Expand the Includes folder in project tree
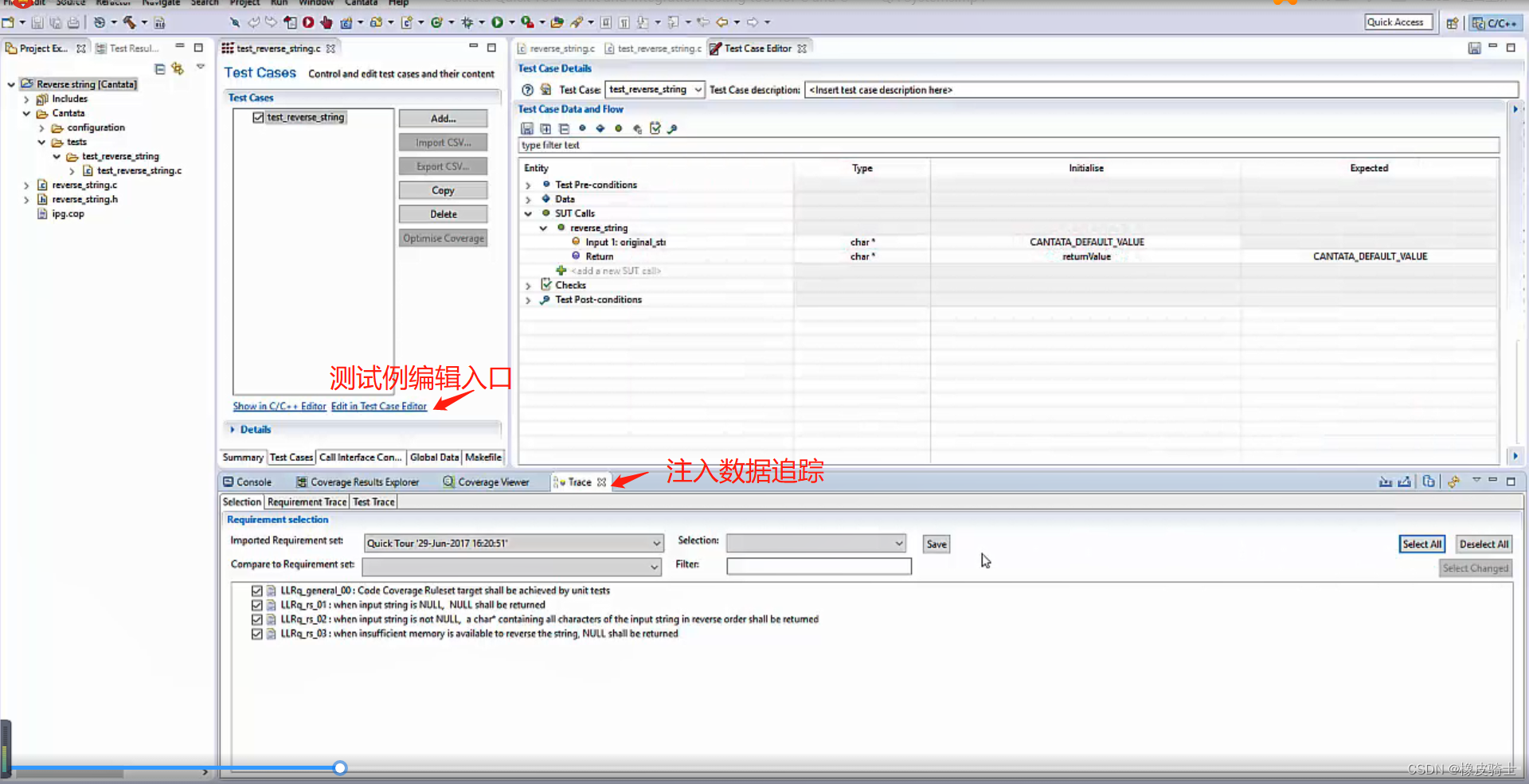The image size is (1529, 784). click(26, 99)
